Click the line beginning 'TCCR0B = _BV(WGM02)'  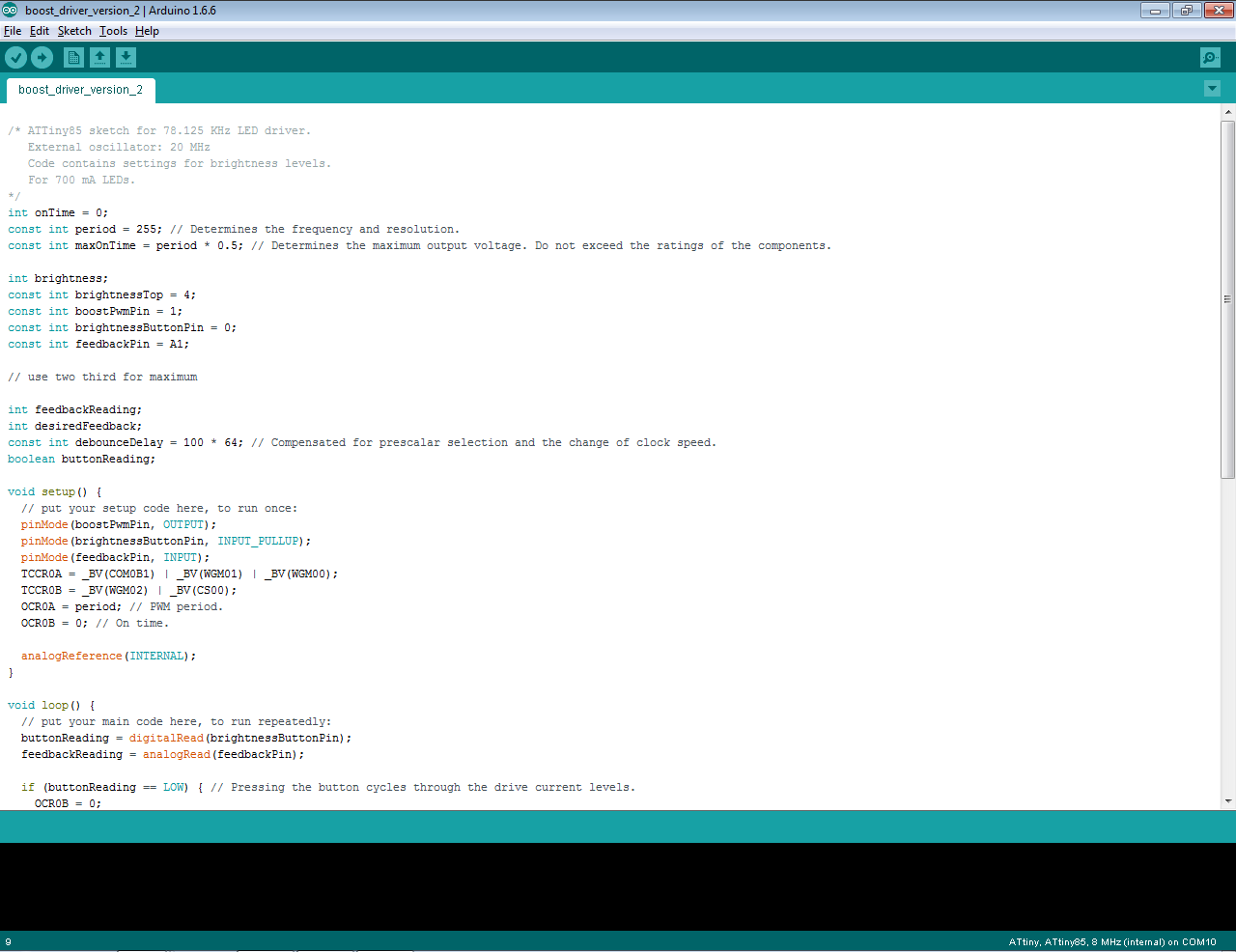[129, 591]
